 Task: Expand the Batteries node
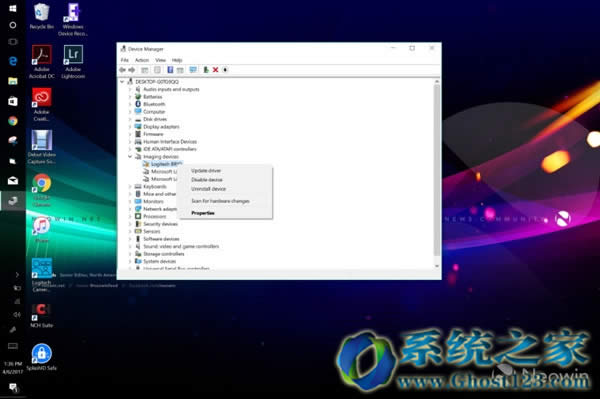pos(130,97)
